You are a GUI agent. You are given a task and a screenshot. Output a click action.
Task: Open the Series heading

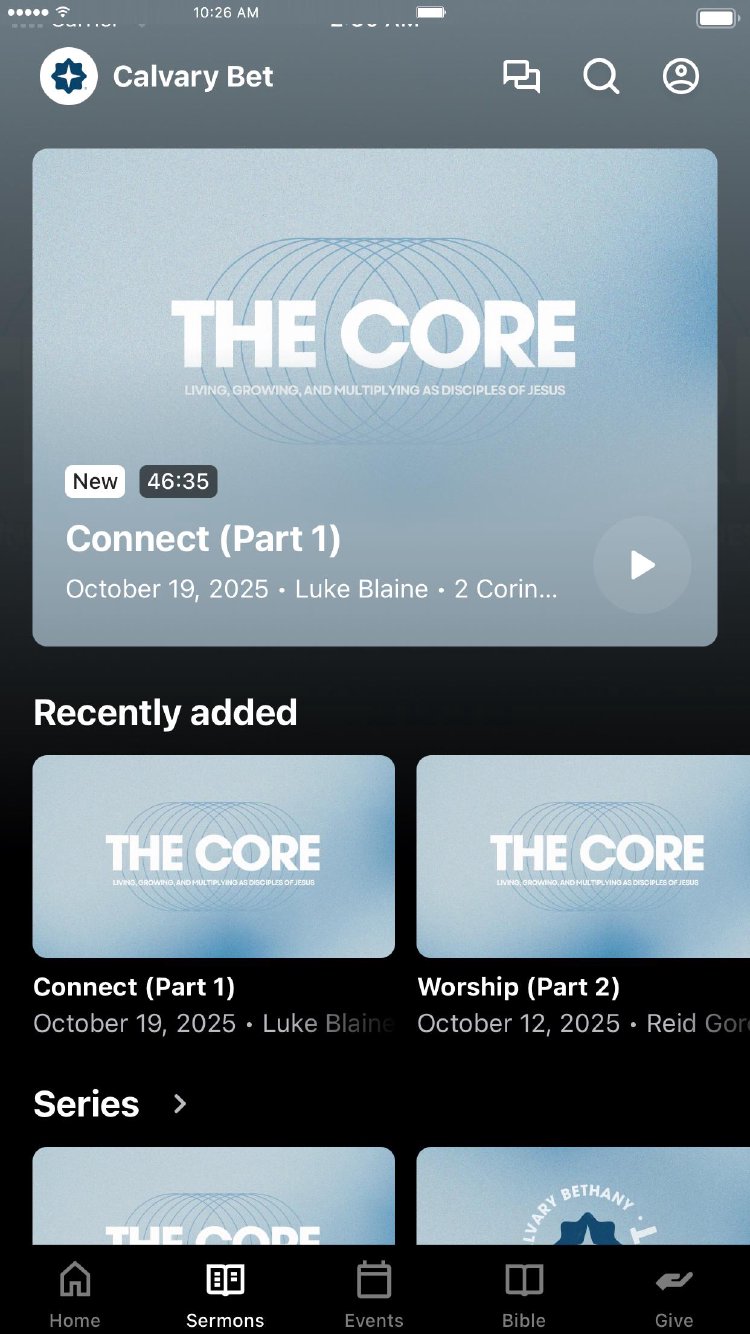tap(86, 1104)
